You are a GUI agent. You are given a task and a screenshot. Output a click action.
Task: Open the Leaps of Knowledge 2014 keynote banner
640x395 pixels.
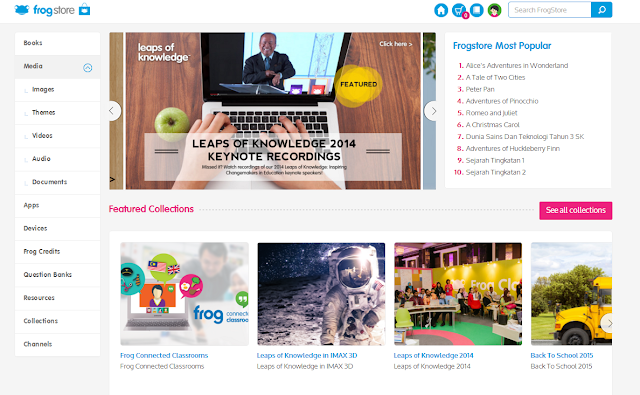point(273,111)
